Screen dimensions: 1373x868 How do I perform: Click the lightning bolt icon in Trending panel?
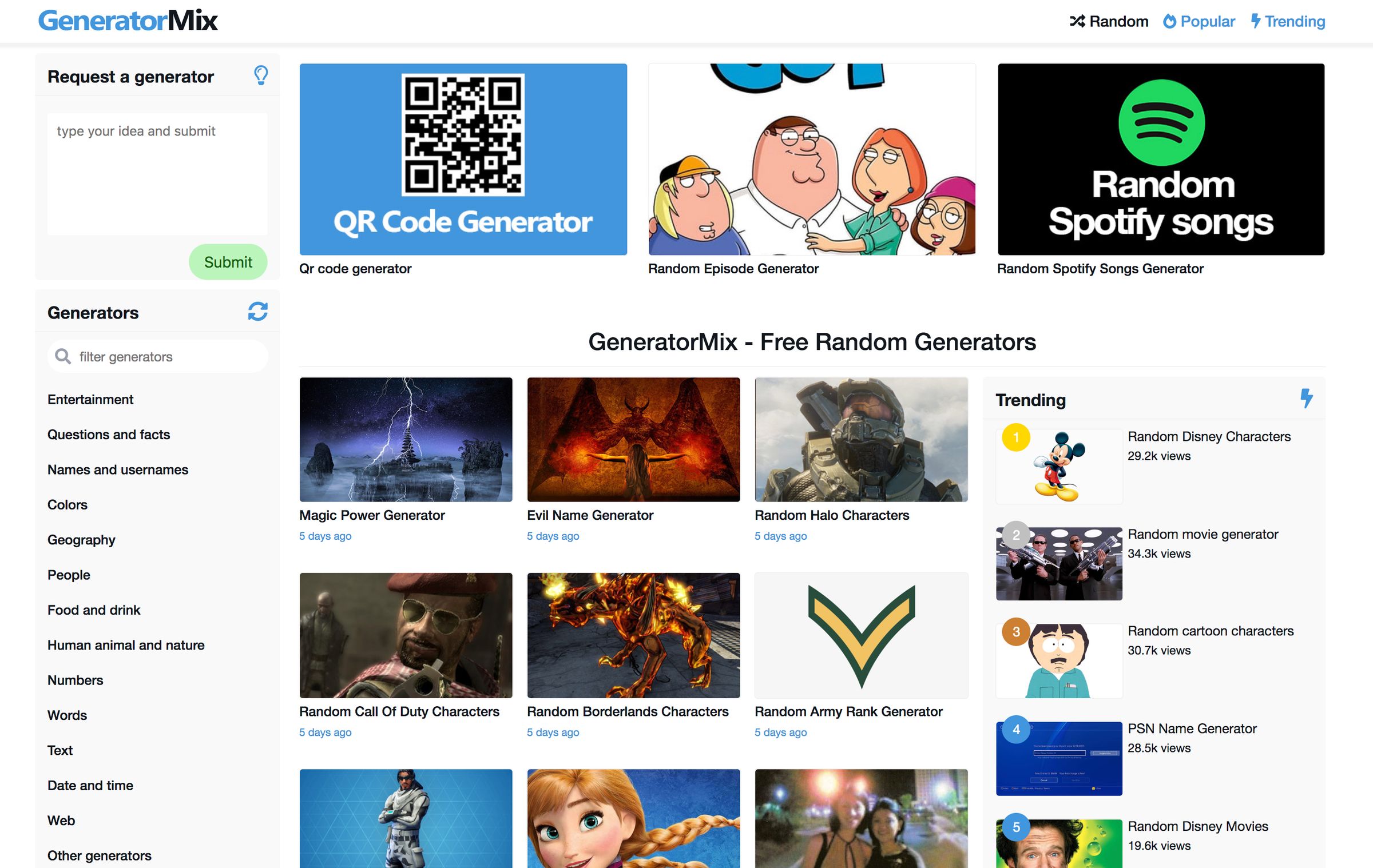(1306, 398)
